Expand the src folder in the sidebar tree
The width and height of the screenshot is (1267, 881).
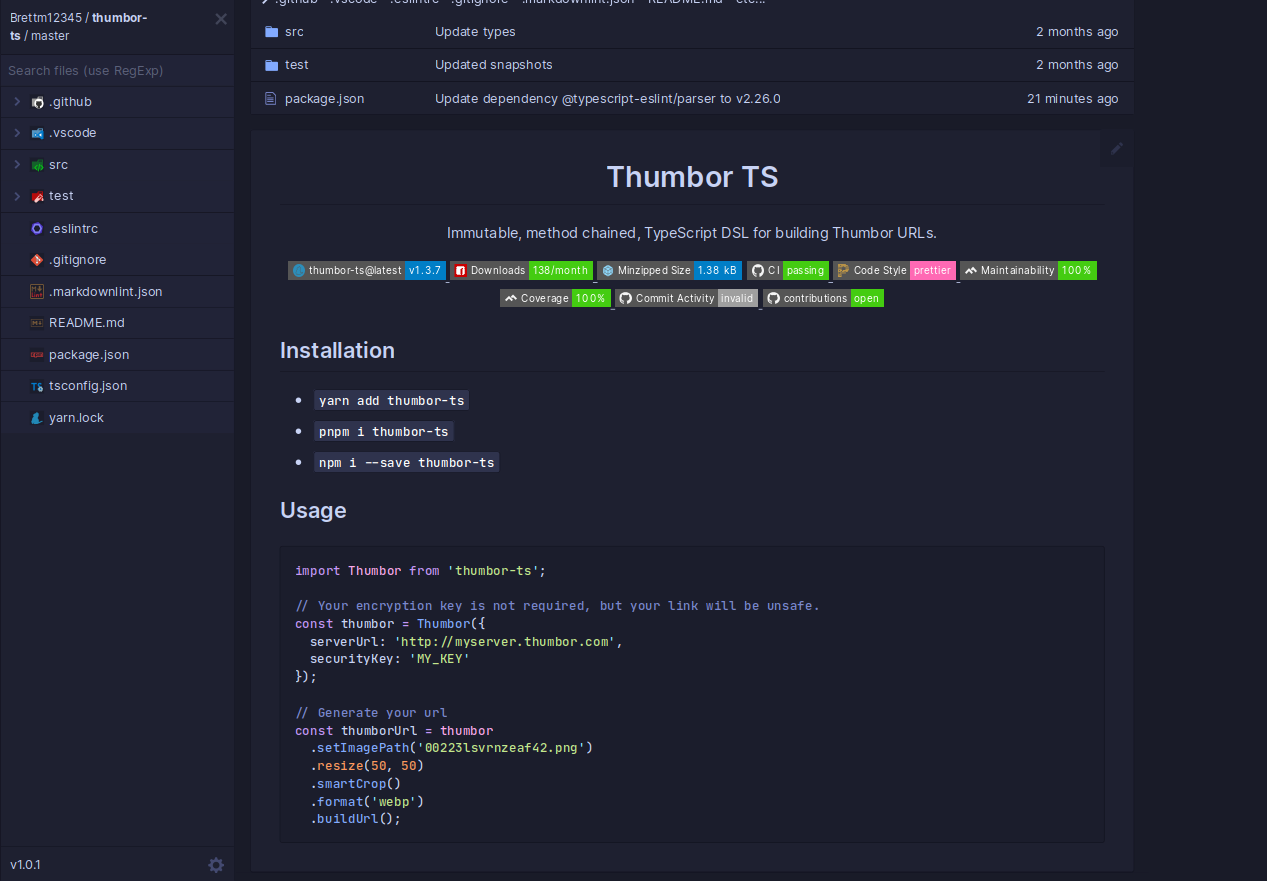click(16, 164)
